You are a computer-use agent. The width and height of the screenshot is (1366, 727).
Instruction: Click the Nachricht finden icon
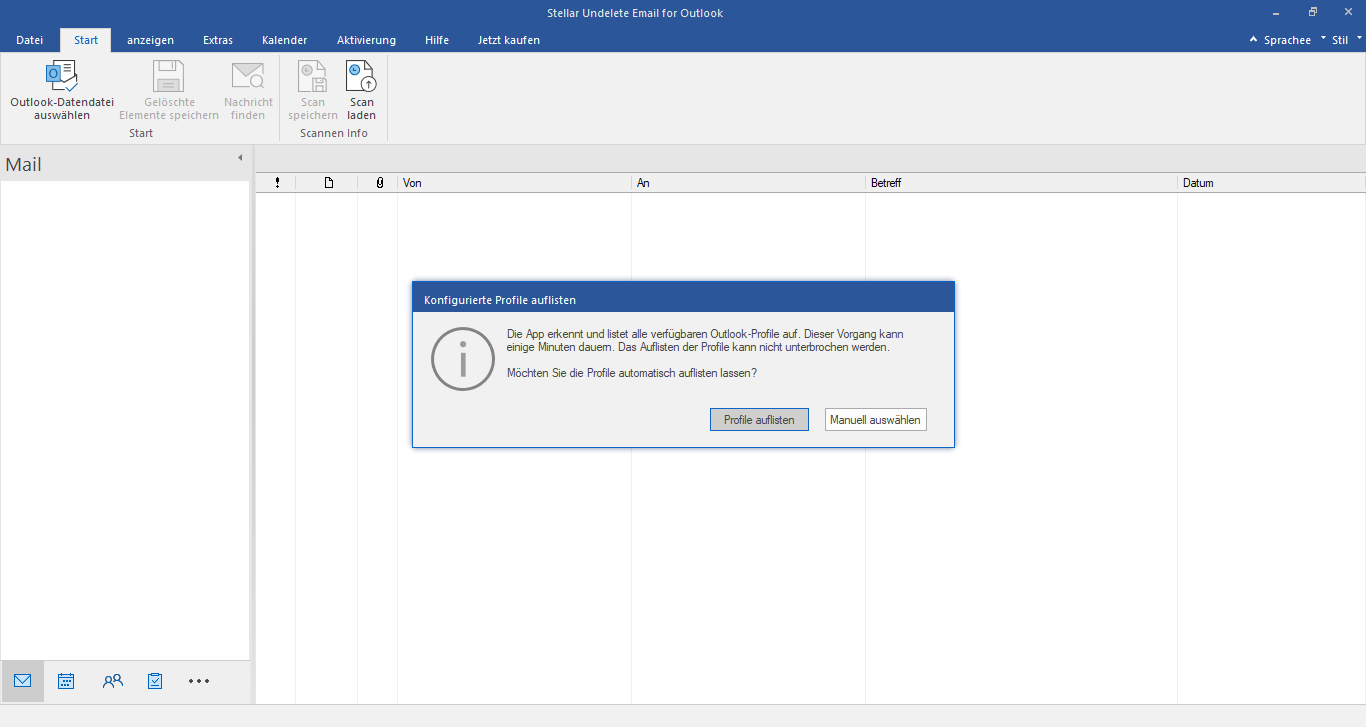(247, 76)
